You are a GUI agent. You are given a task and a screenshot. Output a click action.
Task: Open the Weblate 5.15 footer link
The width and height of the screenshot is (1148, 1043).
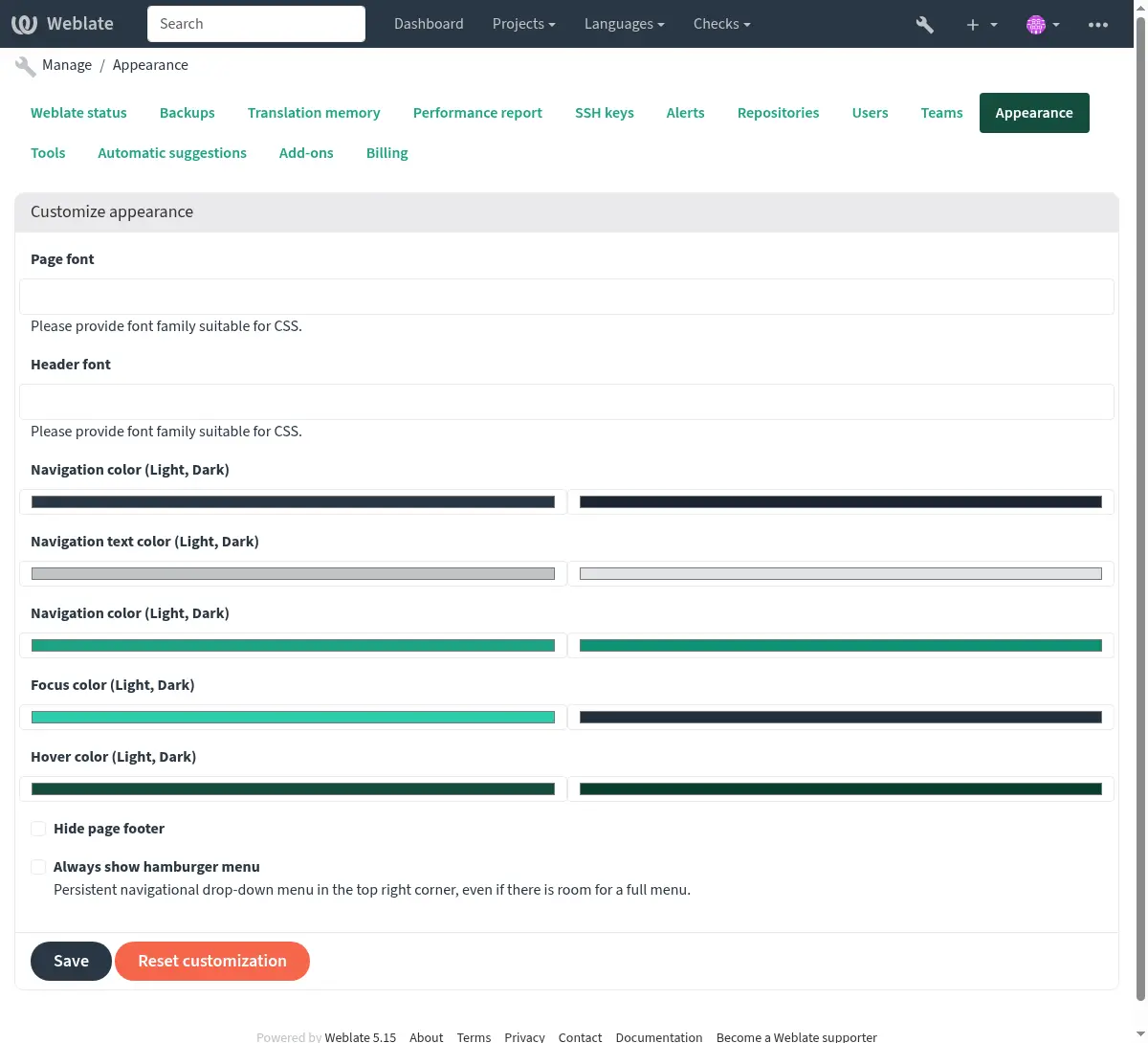360,1037
